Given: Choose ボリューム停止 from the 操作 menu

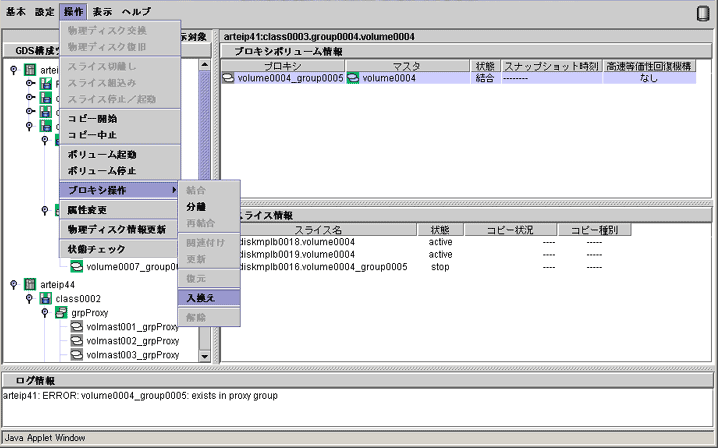Looking at the screenshot, I should coord(101,170).
